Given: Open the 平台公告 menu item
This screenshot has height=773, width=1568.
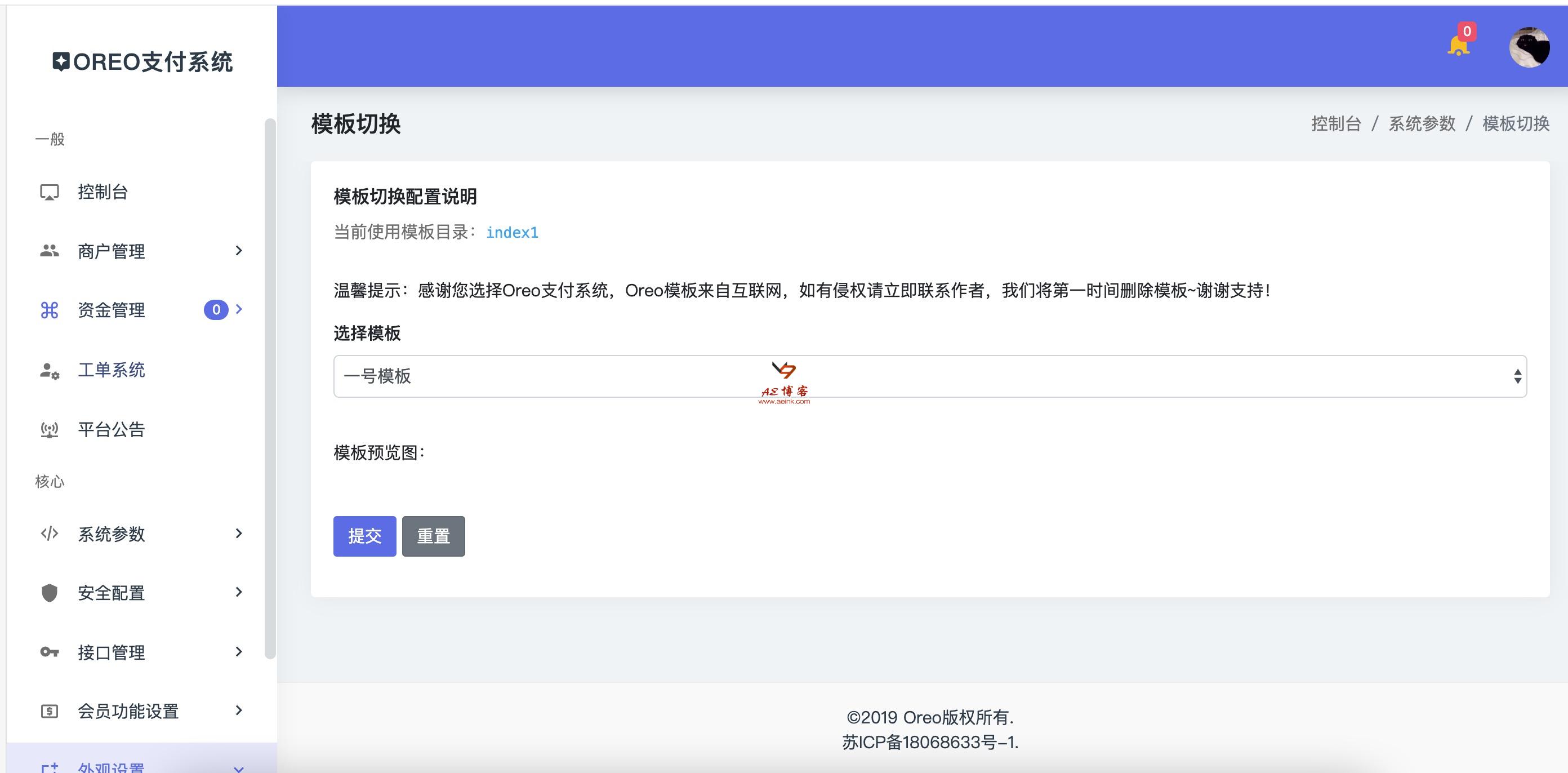Looking at the screenshot, I should 111,430.
